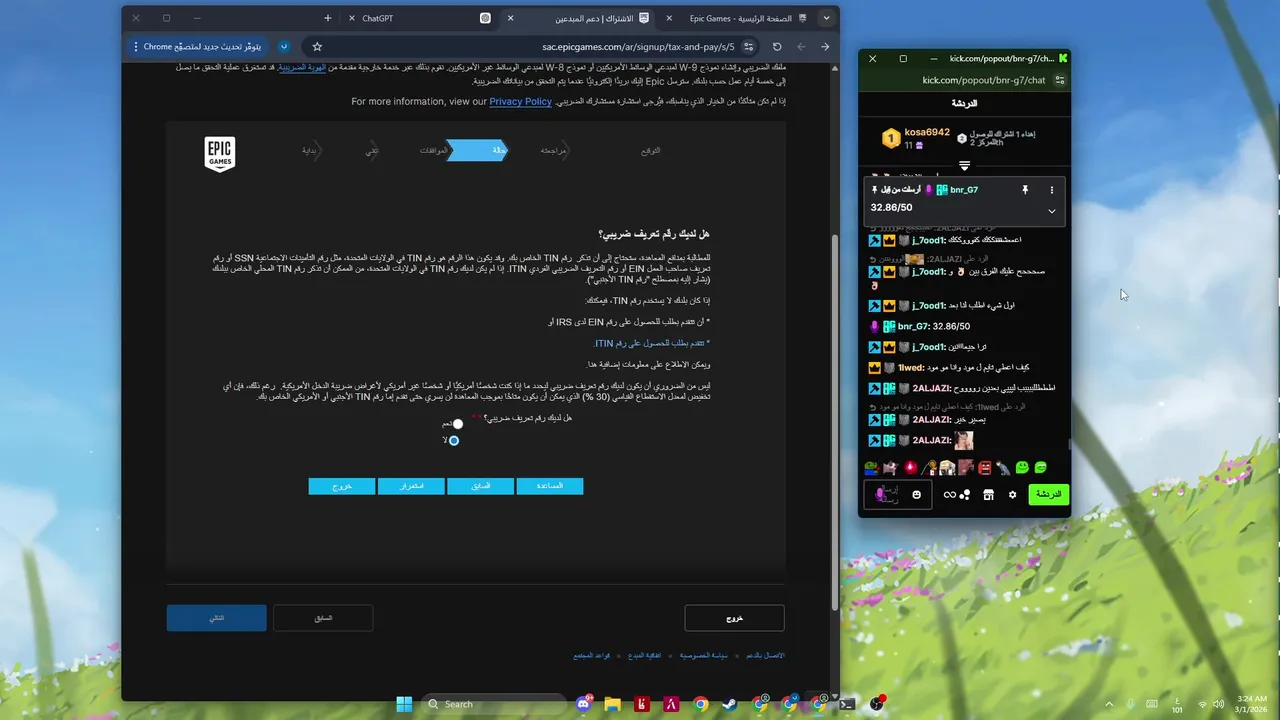The height and width of the screenshot is (720, 1280).
Task: Open the Windows Start menu
Action: (404, 704)
